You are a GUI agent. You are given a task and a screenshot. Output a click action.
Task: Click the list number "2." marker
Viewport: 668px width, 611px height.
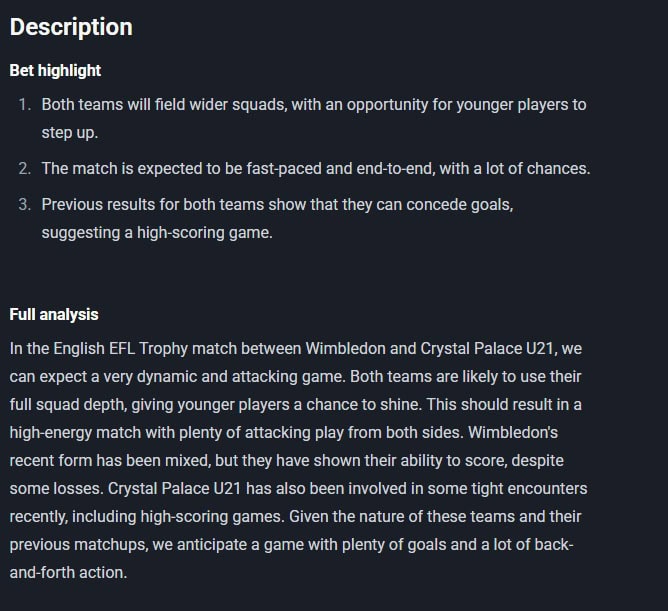[x=25, y=168]
